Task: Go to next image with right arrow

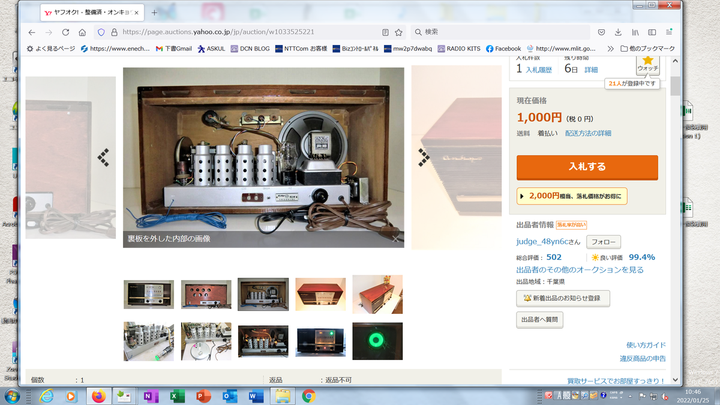Action: pyautogui.click(x=423, y=156)
